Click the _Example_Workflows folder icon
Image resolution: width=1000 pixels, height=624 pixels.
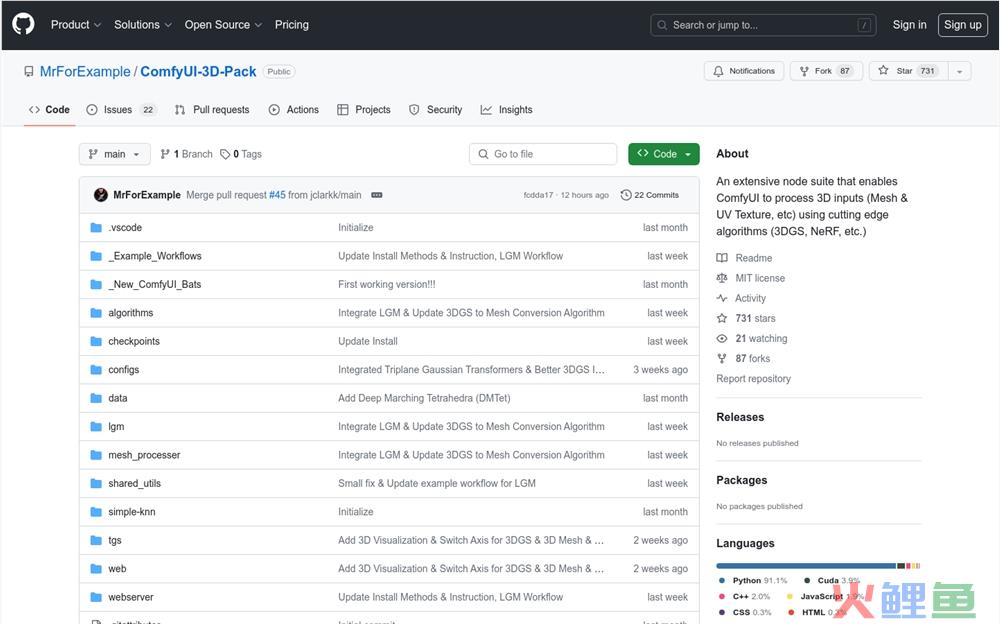96,256
